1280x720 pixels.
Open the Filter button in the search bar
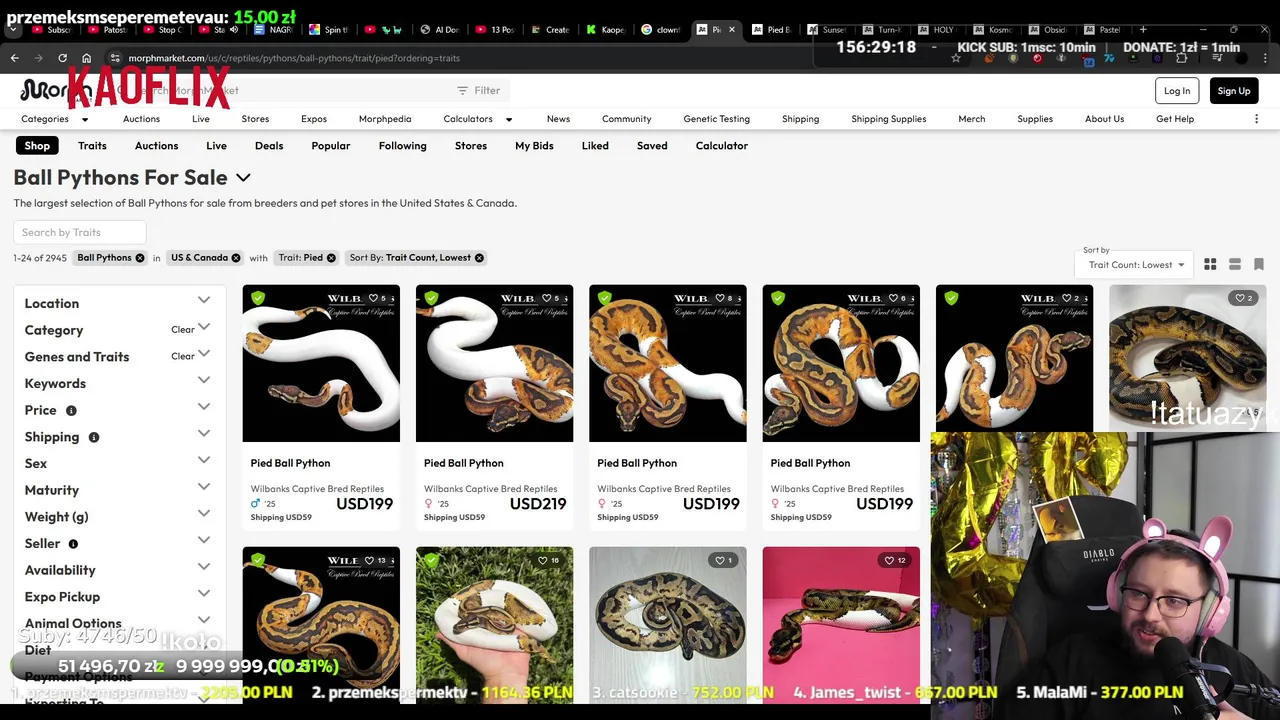point(478,90)
